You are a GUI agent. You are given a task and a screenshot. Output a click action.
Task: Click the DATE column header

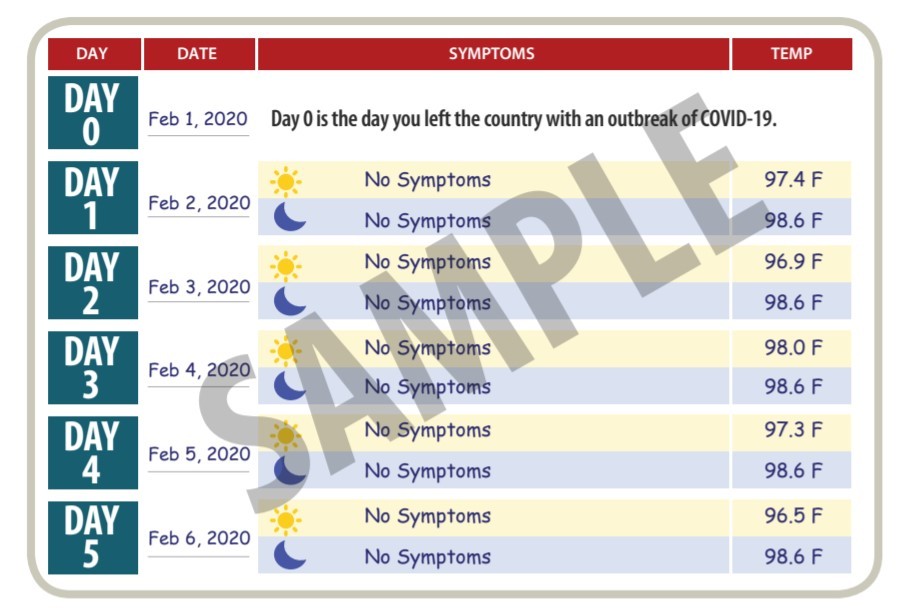199,54
